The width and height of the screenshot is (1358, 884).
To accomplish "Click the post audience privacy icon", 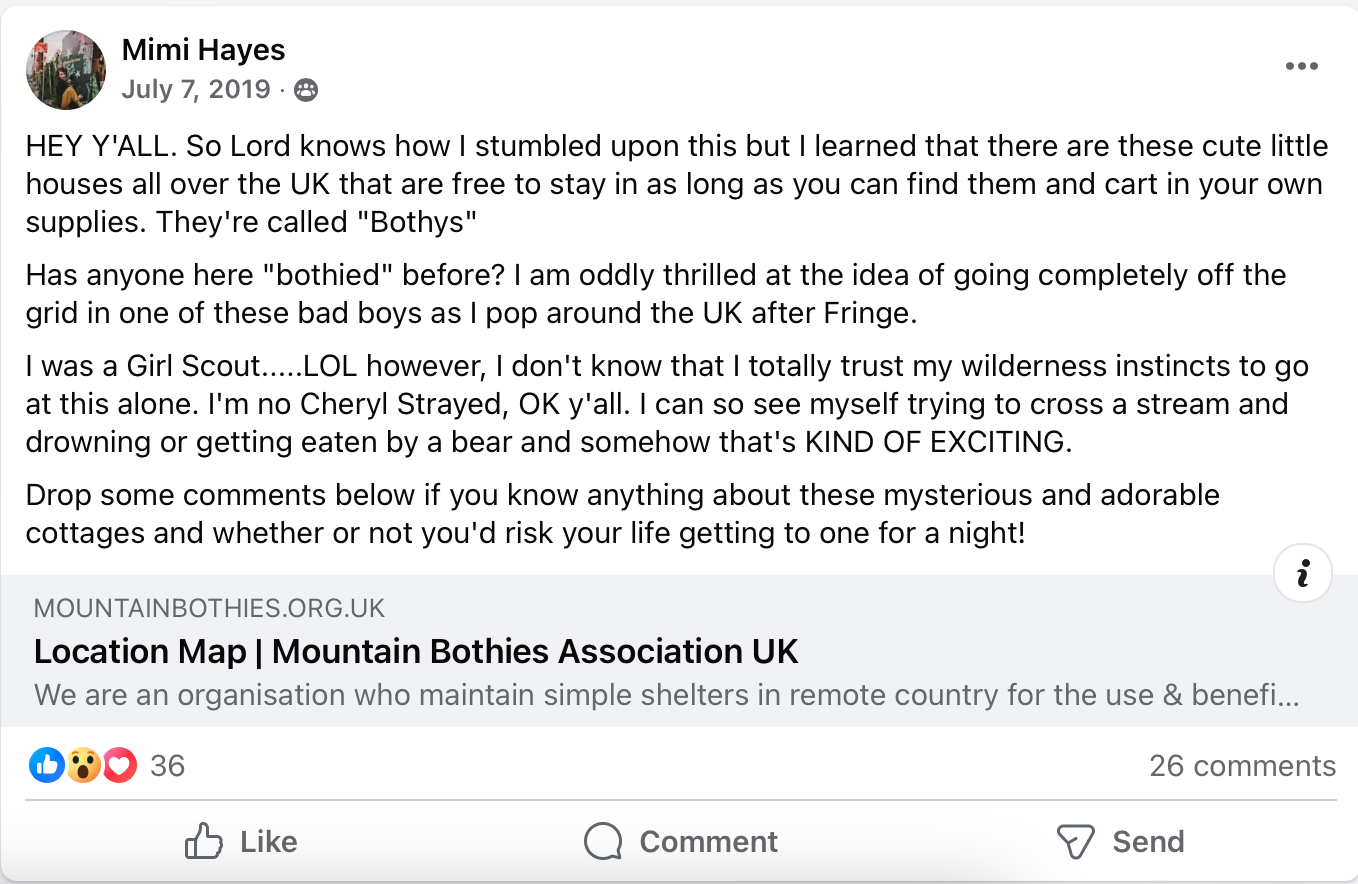I will tap(306, 90).
